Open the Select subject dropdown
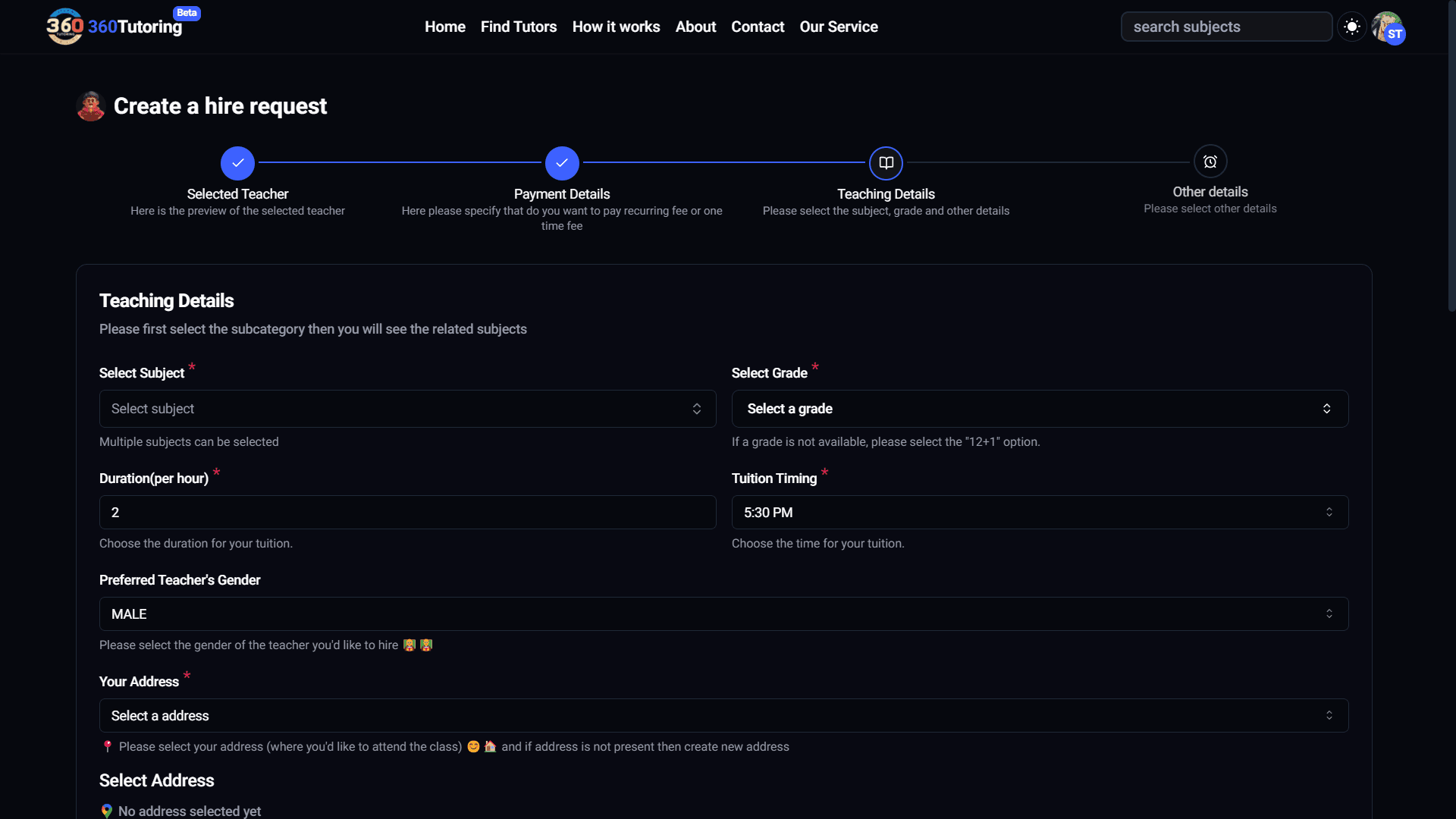This screenshot has height=819, width=1456. (407, 409)
